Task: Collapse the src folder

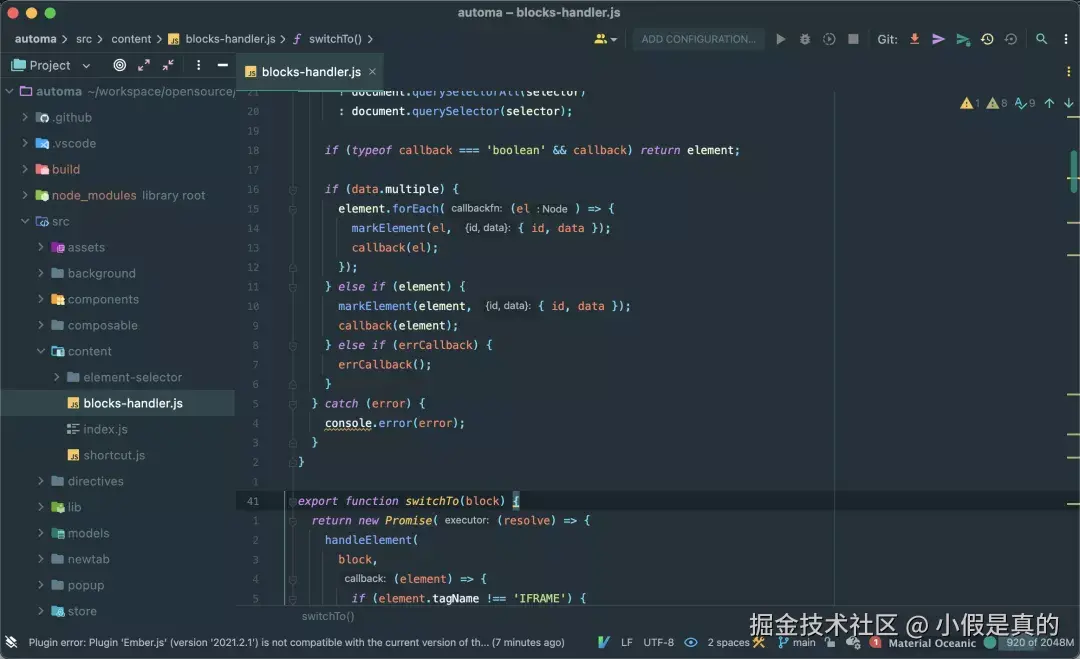Action: [25, 221]
